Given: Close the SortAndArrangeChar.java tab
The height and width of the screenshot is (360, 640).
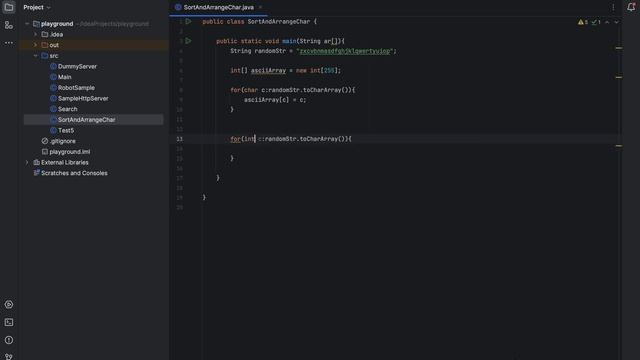Looking at the screenshot, I should tap(260, 7).
